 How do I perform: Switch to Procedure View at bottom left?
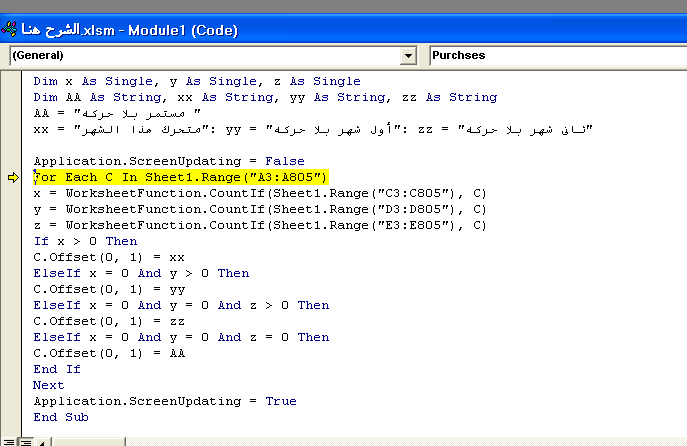click(7, 440)
